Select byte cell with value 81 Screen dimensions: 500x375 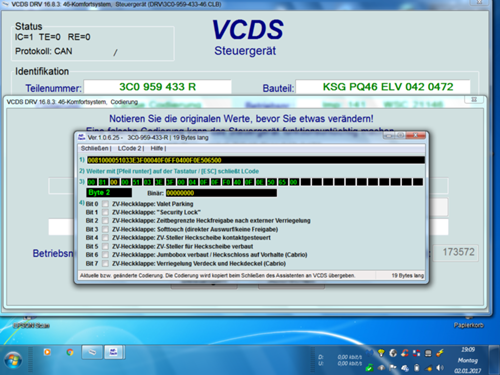click(x=103, y=182)
